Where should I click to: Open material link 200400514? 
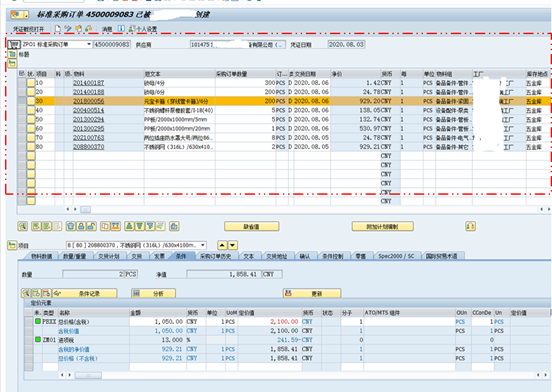(x=88, y=110)
